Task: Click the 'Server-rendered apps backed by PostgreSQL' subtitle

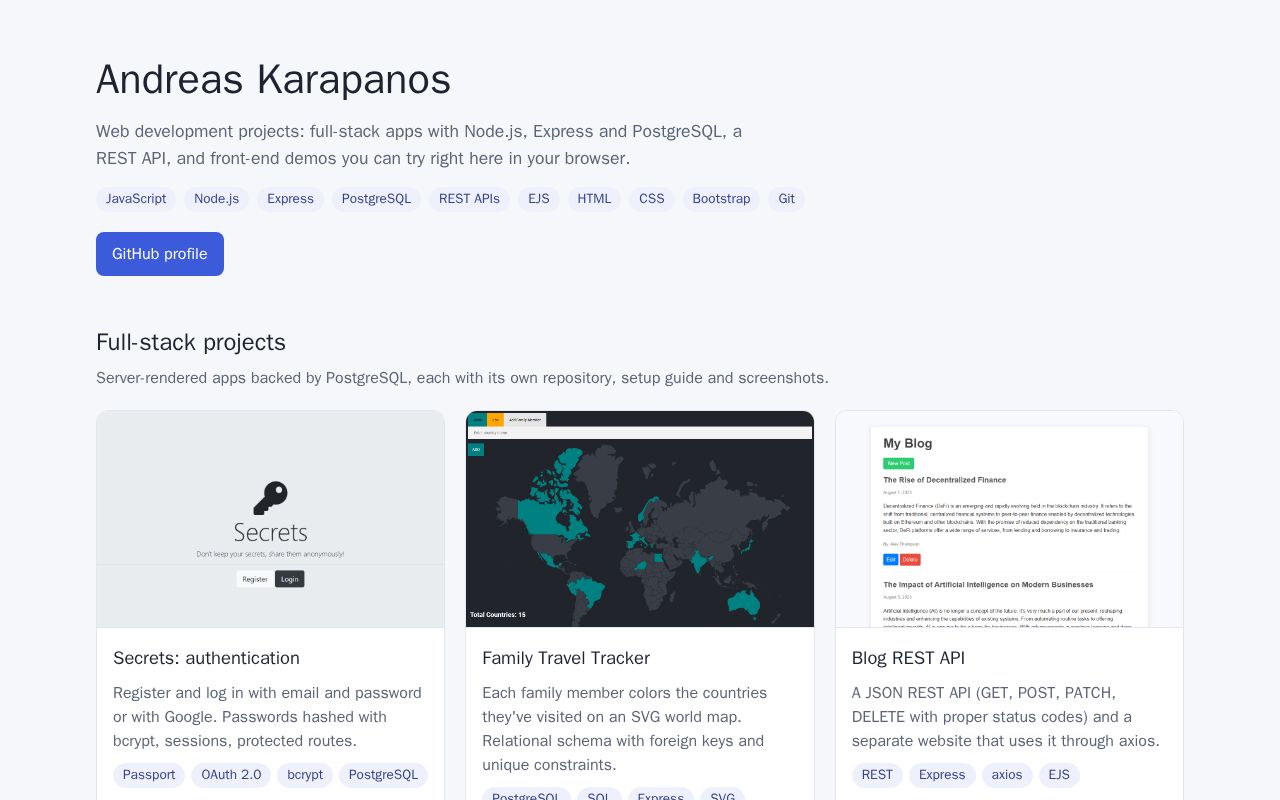Action: pos(462,378)
